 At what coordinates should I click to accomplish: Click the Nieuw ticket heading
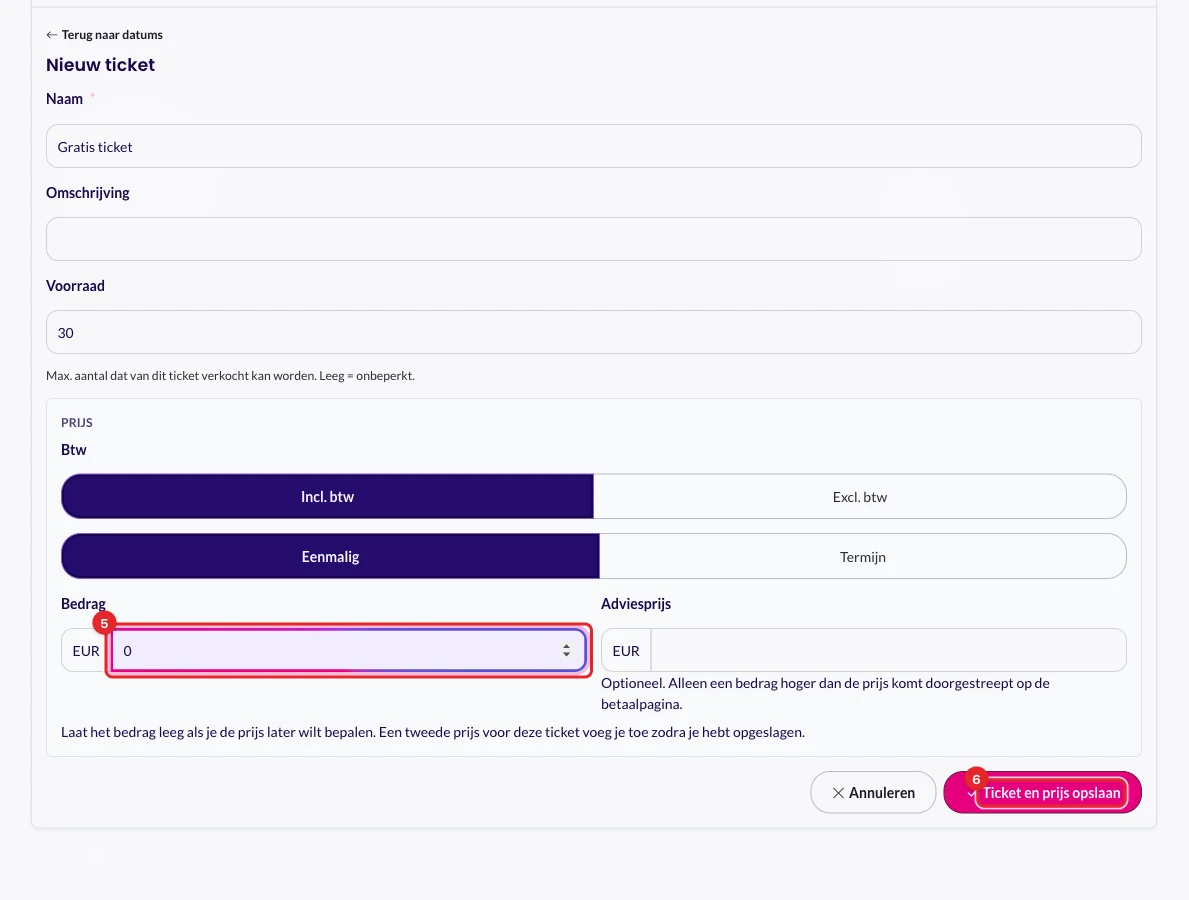click(x=100, y=65)
